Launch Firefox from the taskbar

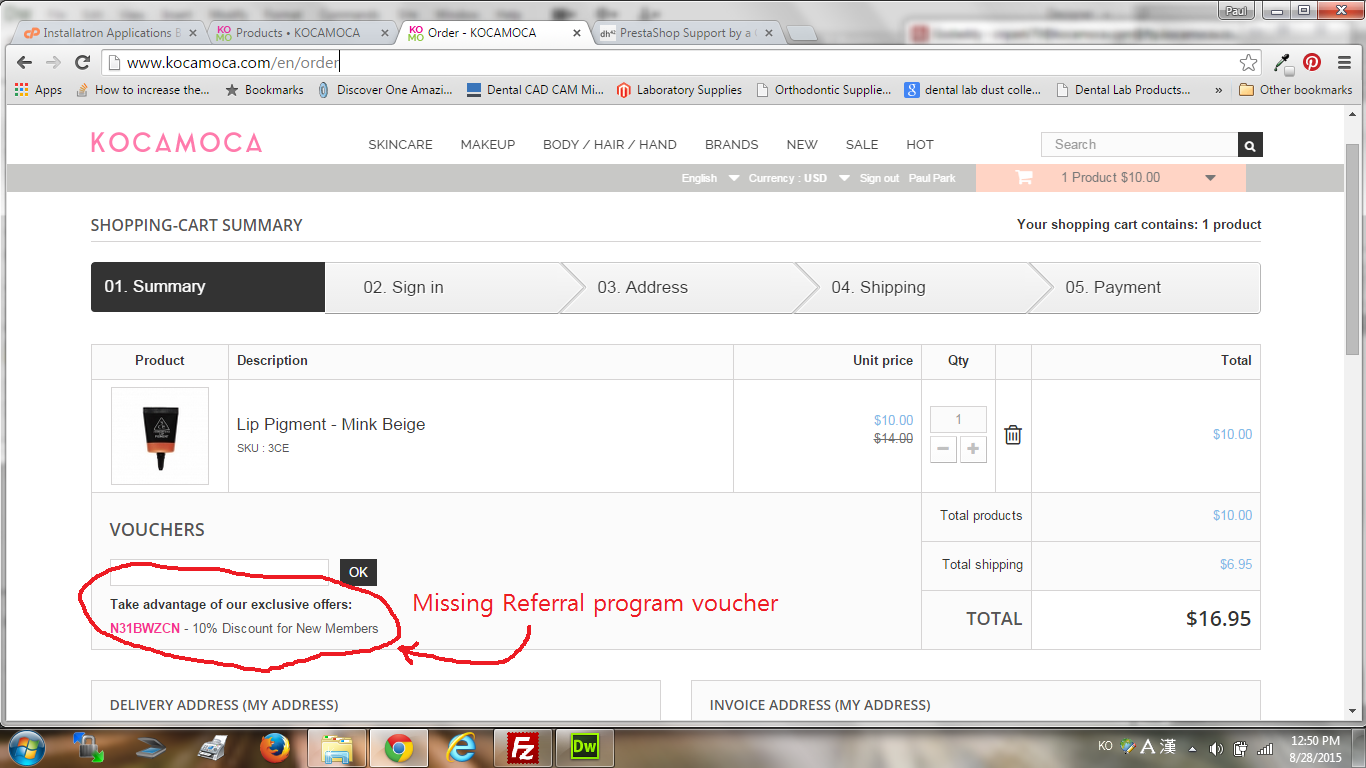(x=274, y=748)
